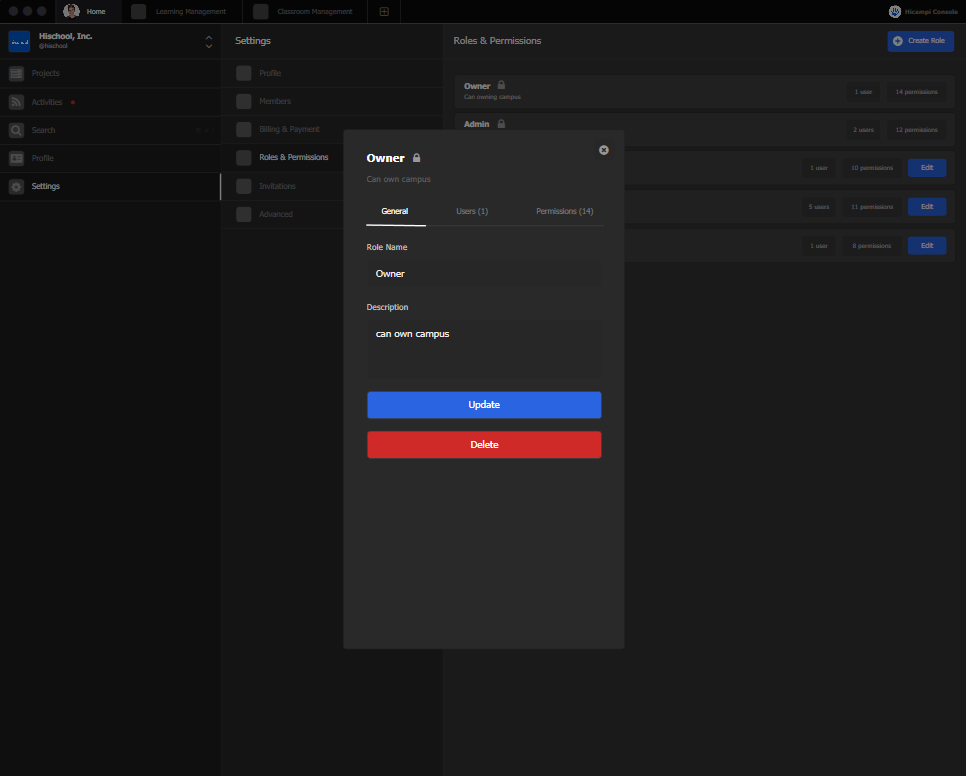Switch to the Users (1) tab
966x776 pixels.
tap(472, 211)
